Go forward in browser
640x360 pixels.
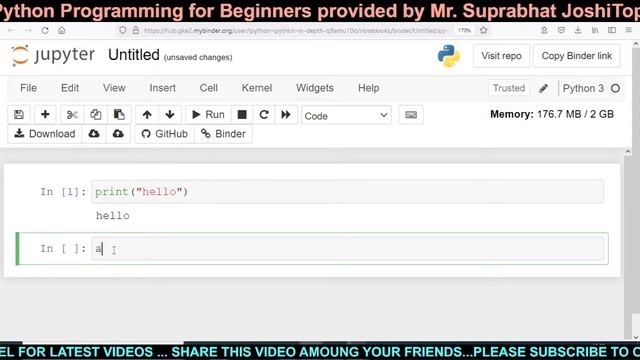(28, 31)
